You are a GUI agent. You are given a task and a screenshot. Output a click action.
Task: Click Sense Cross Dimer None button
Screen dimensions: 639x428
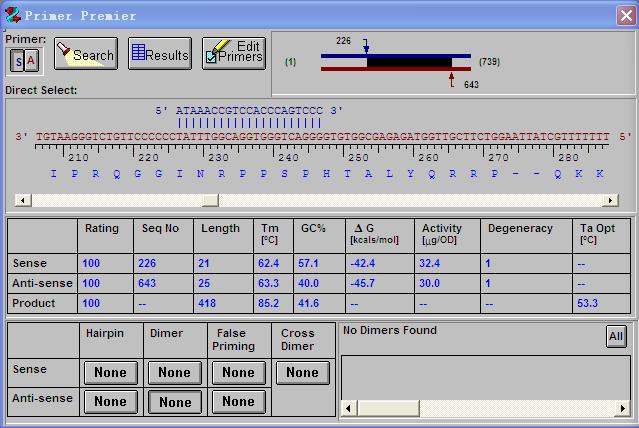[302, 373]
